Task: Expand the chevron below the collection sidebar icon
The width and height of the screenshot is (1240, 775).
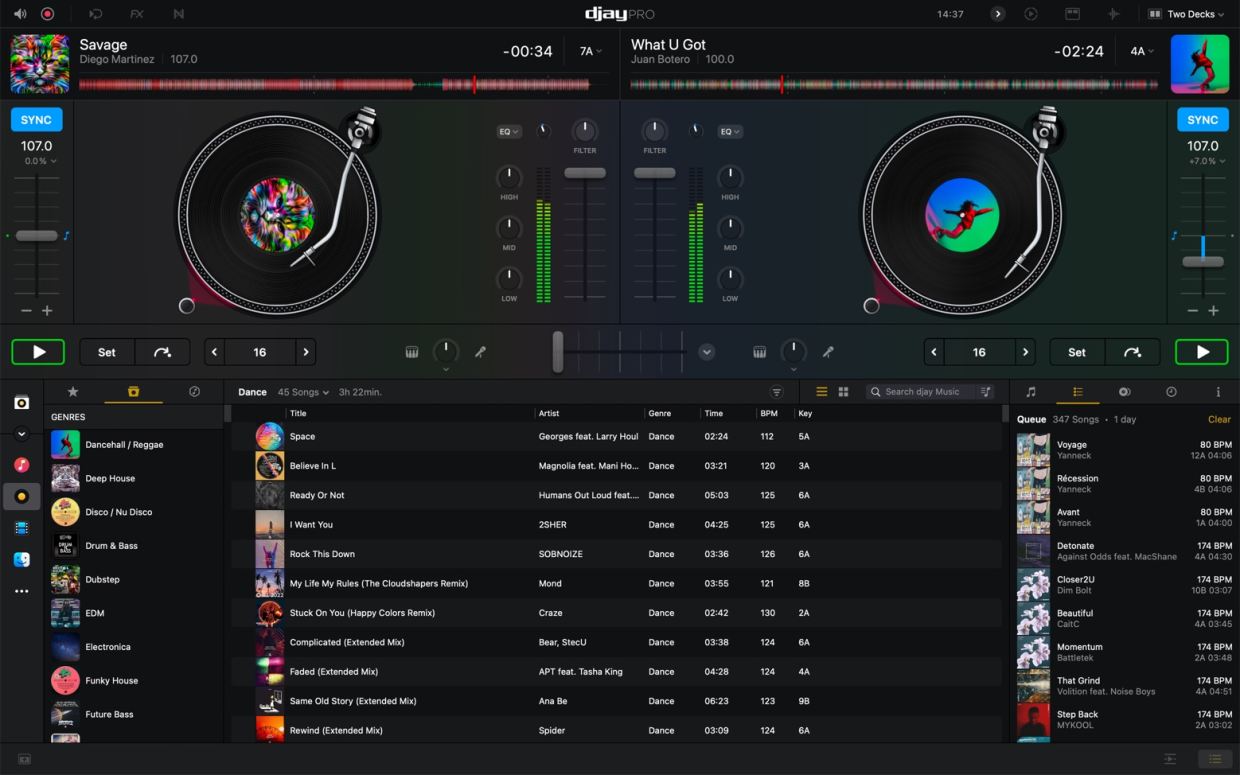Action: pos(21,434)
